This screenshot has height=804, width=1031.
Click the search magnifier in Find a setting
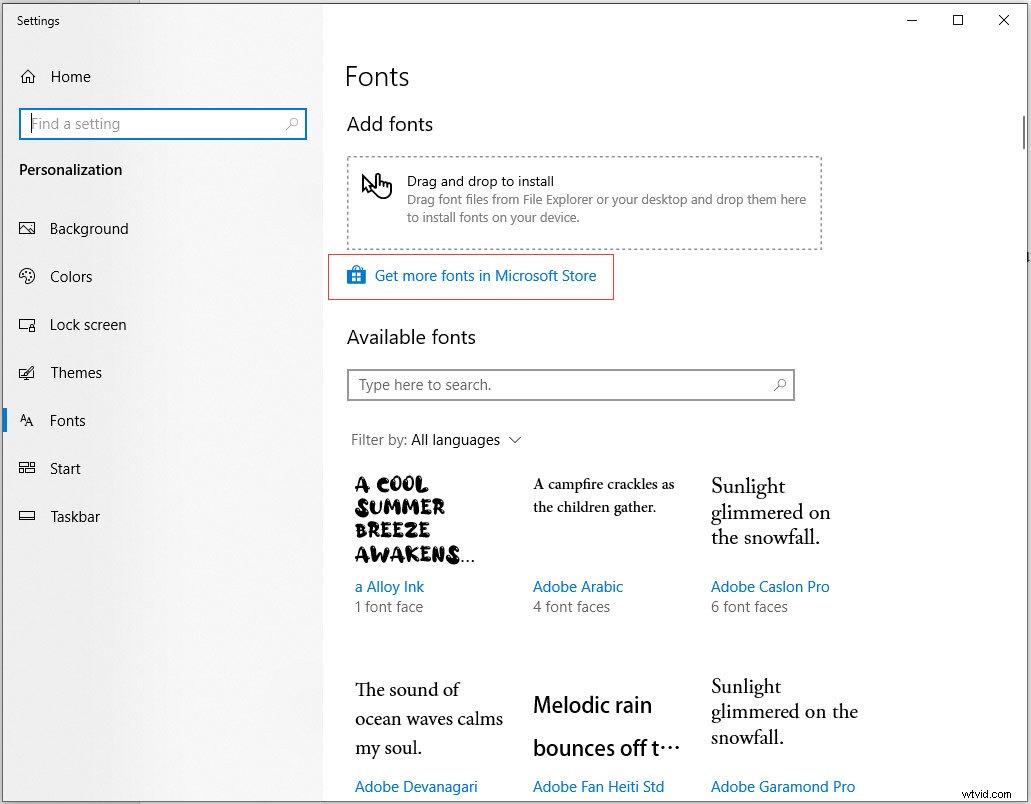(x=290, y=124)
